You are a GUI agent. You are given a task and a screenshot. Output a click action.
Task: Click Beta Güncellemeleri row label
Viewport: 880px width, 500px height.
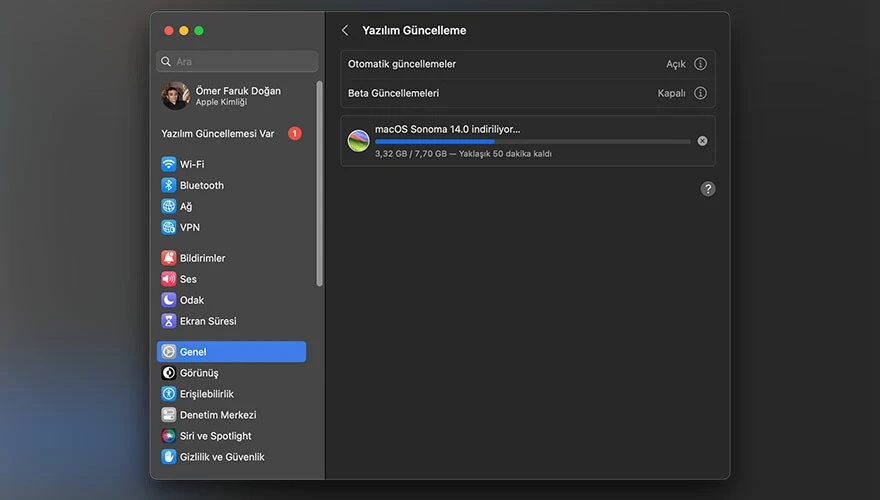393,93
